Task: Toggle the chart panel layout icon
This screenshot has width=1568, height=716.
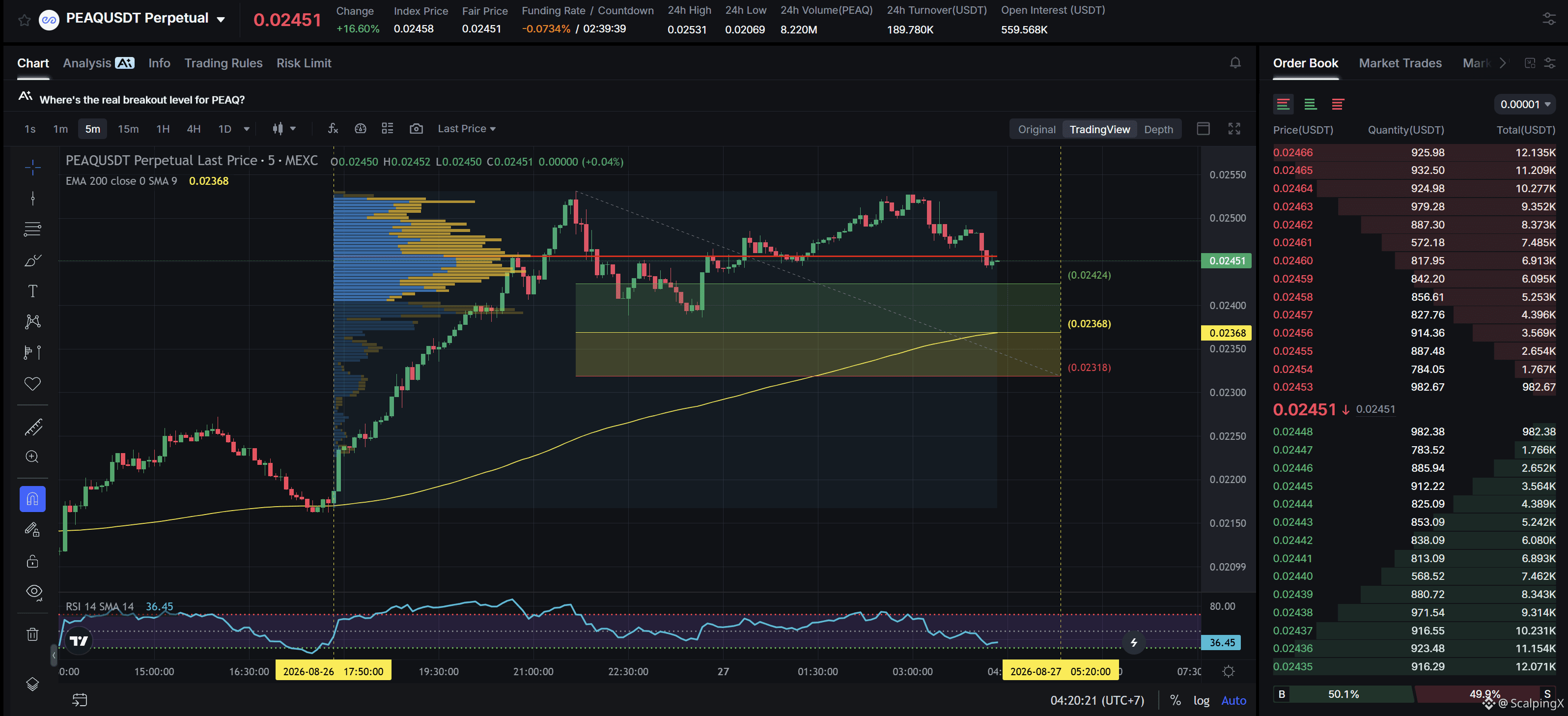Action: tap(1204, 128)
